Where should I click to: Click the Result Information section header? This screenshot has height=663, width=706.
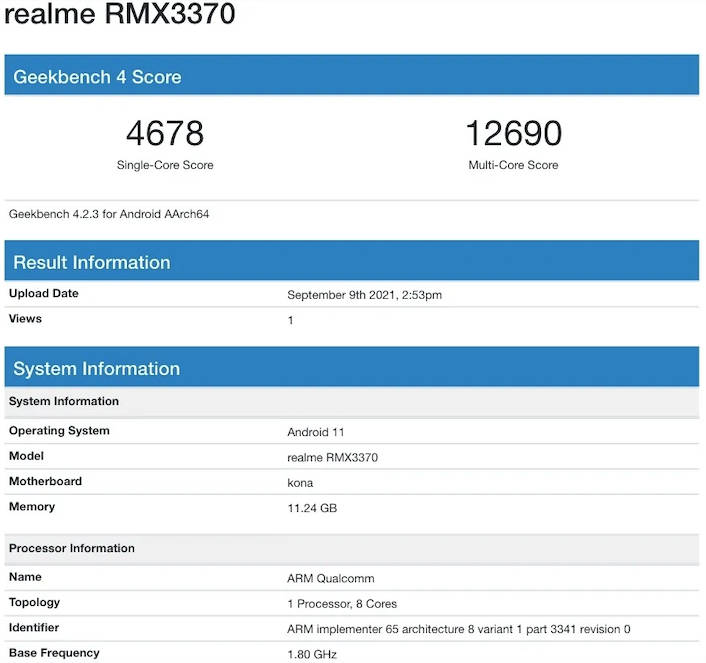(x=92, y=263)
